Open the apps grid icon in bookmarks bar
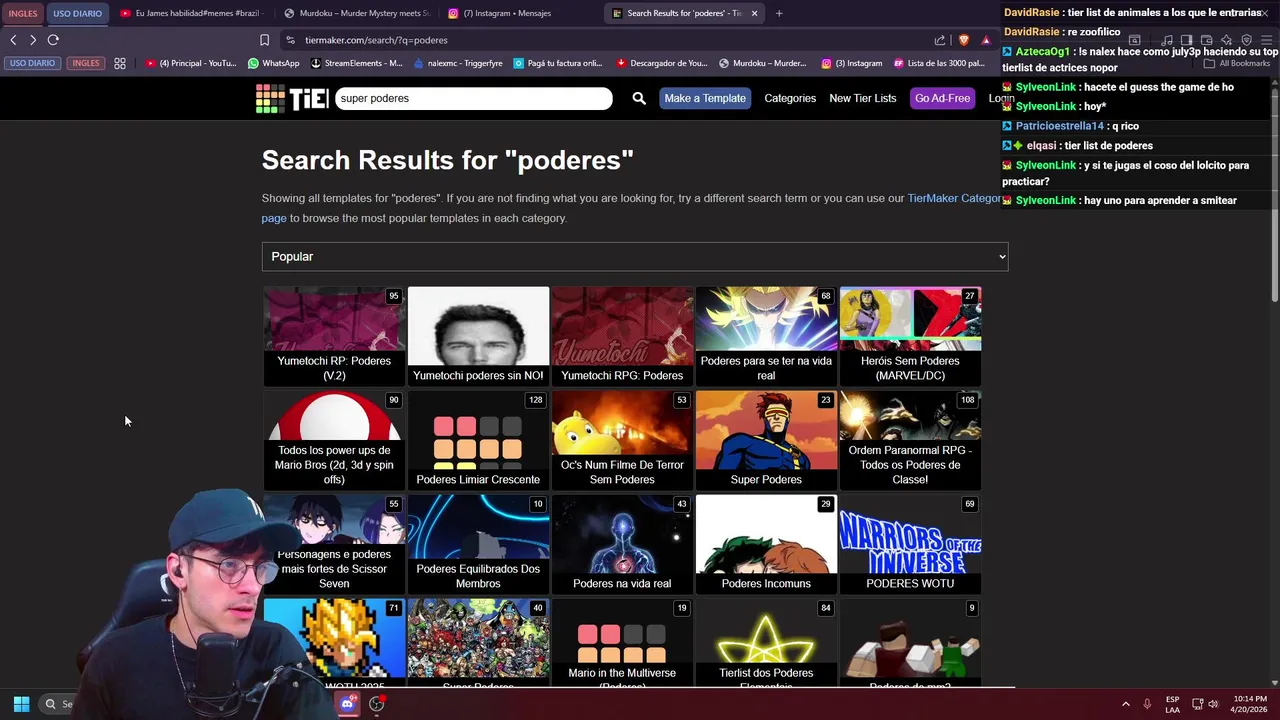Viewport: 1280px width, 720px height. [x=120, y=63]
